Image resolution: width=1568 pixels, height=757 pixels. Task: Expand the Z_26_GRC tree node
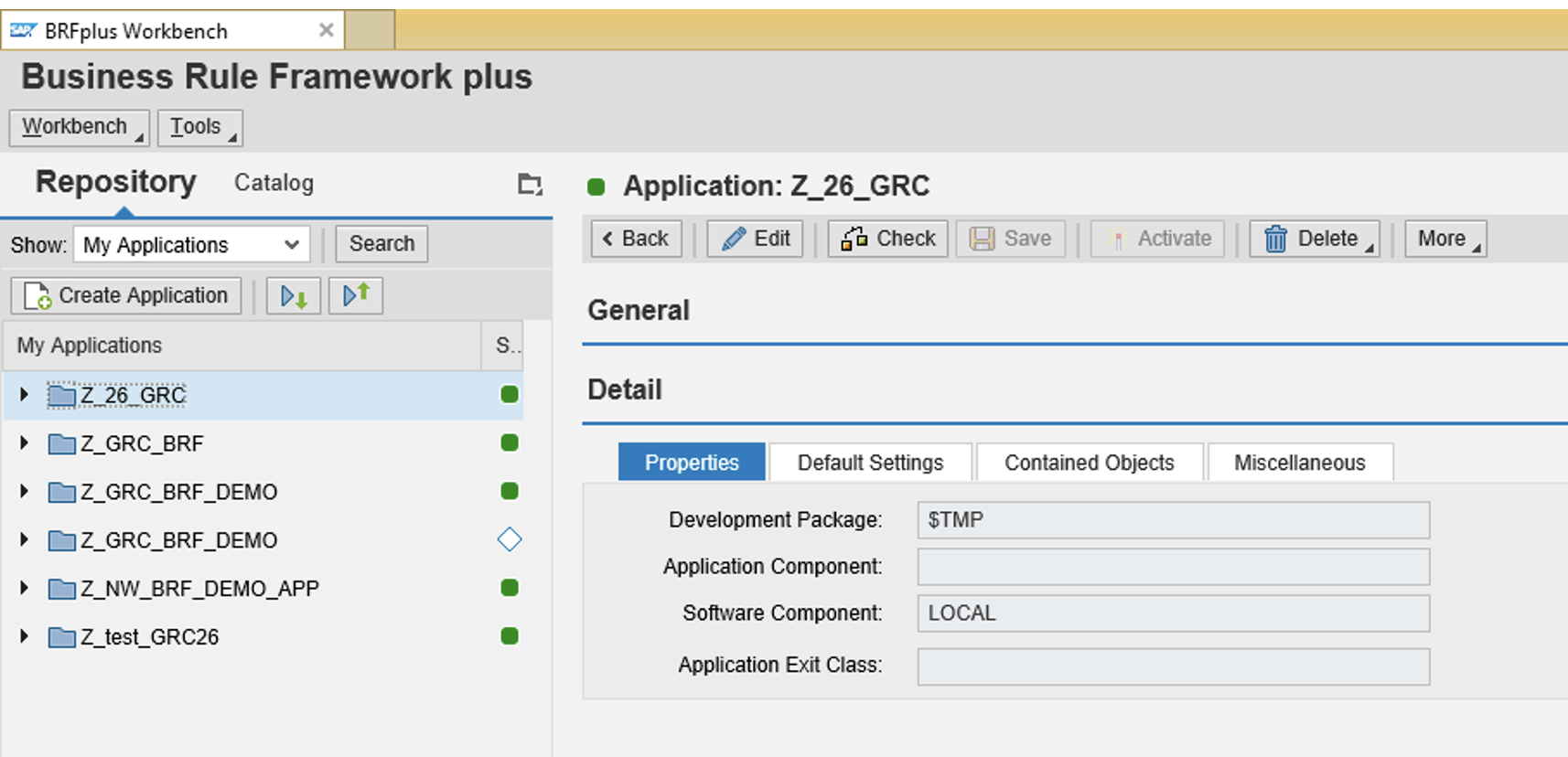(24, 395)
